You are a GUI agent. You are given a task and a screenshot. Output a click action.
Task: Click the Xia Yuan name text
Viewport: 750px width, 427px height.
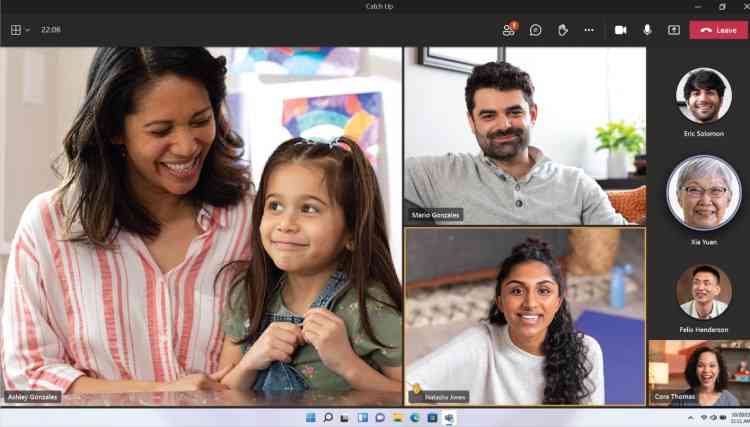704,242
